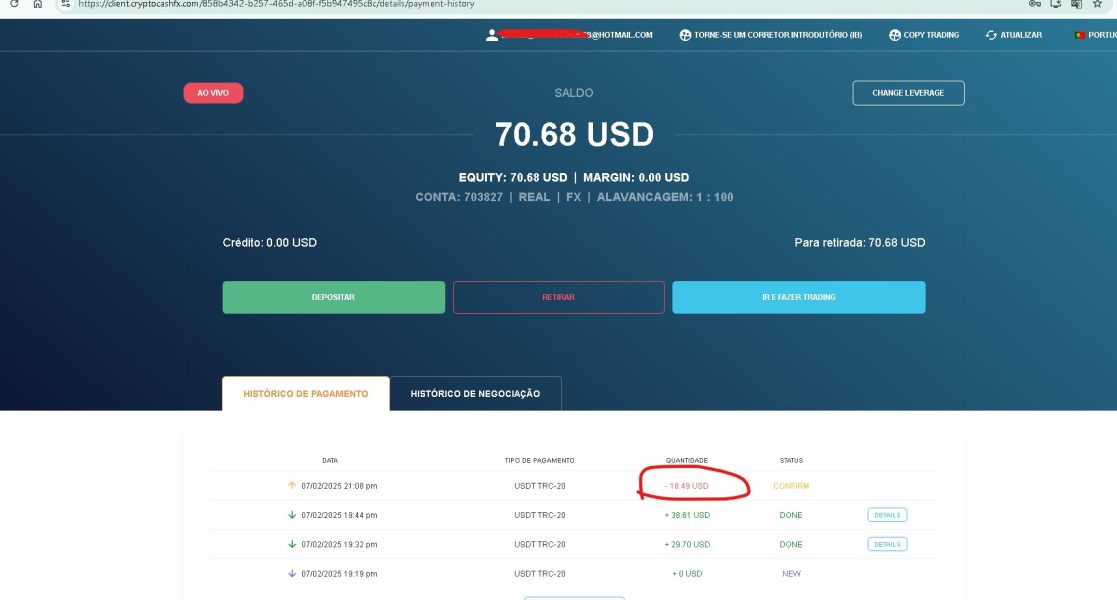Viewport: 1117px width, 600px height.
Task: Select the Portugal flag icon
Action: (1079, 35)
